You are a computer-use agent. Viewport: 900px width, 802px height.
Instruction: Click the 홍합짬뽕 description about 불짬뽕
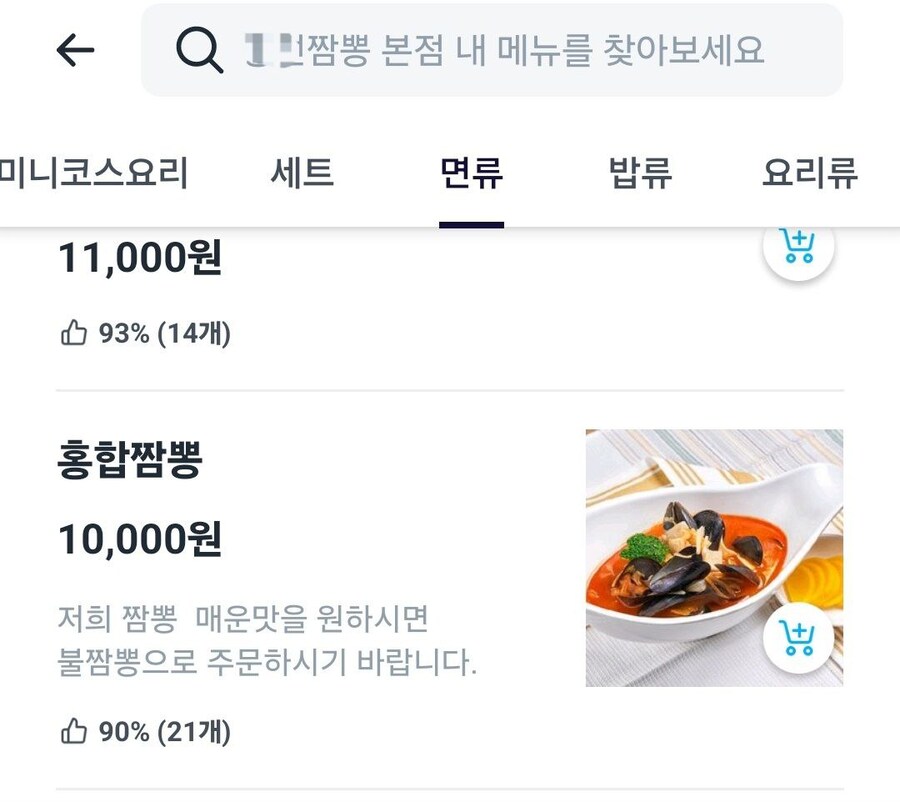click(267, 640)
